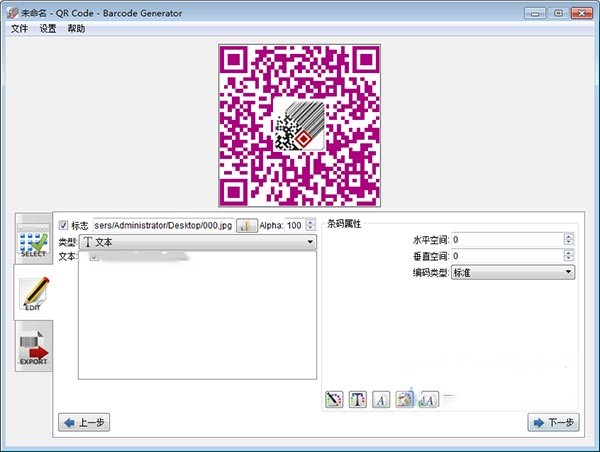Increase the Alpha value with the spinner

(x=310, y=223)
